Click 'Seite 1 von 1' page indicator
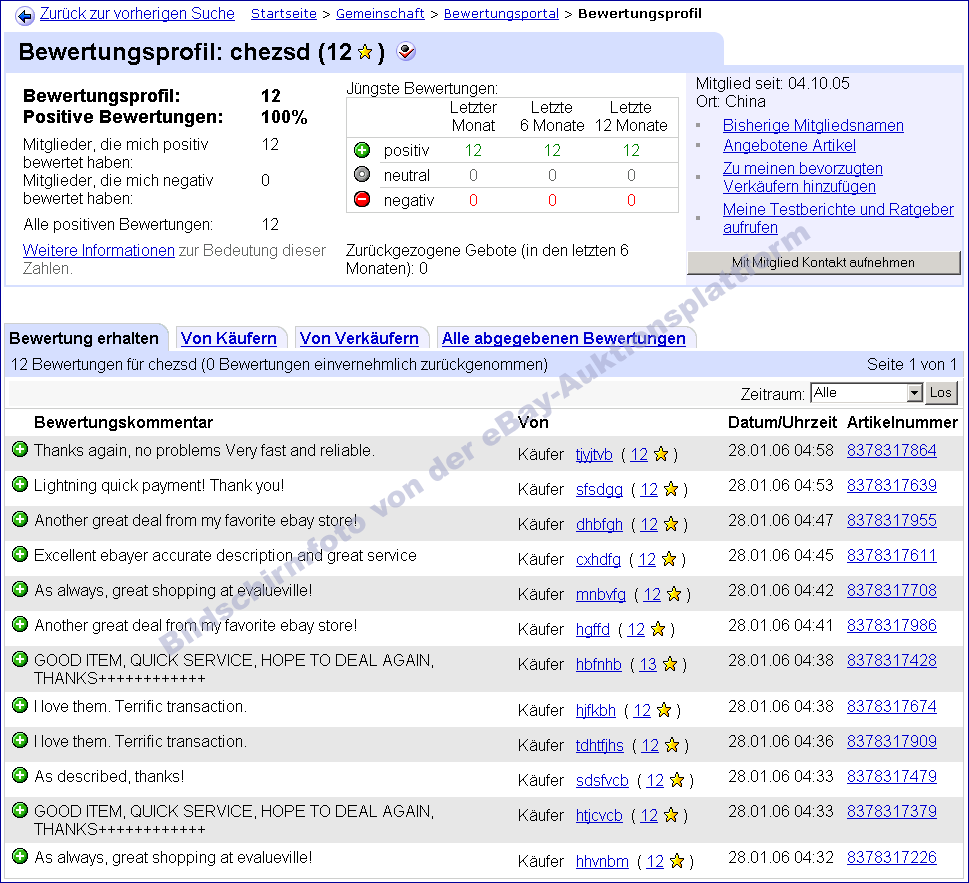The height and width of the screenshot is (883, 969). [912, 365]
